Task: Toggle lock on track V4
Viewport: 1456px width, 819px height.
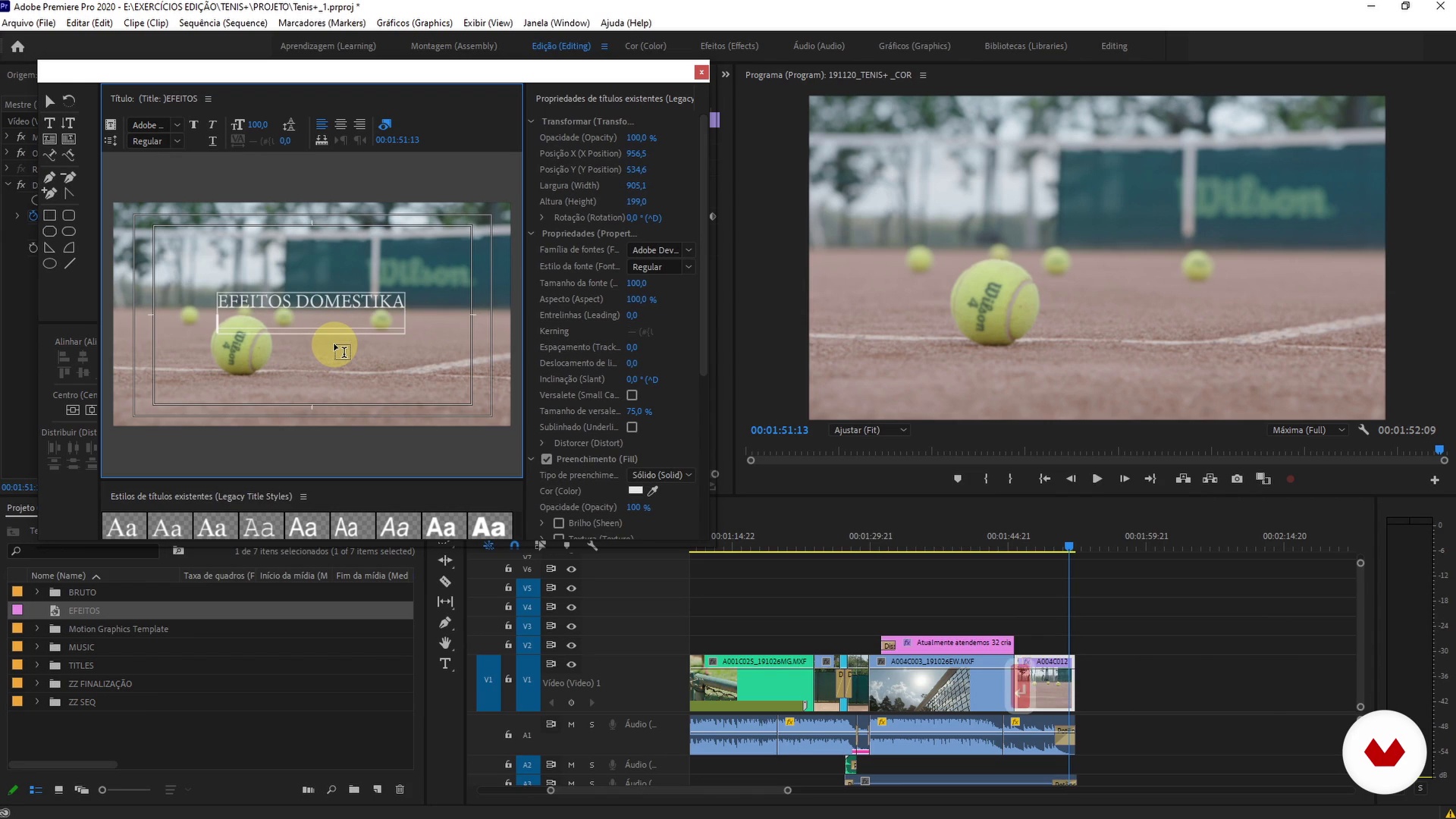Action: point(508,607)
